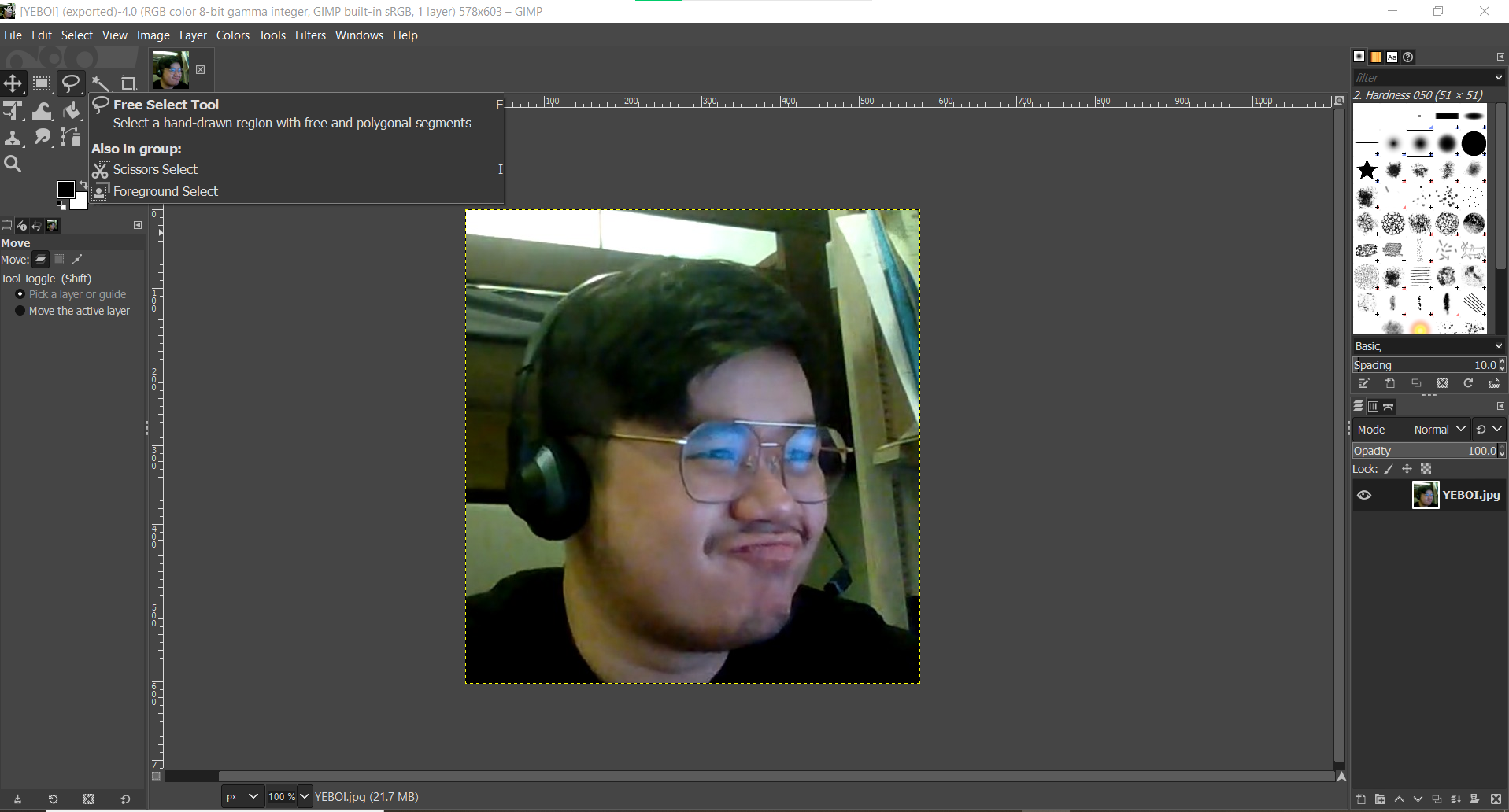Select the Clone stamp tool
The image size is (1509, 812).
click(x=13, y=138)
